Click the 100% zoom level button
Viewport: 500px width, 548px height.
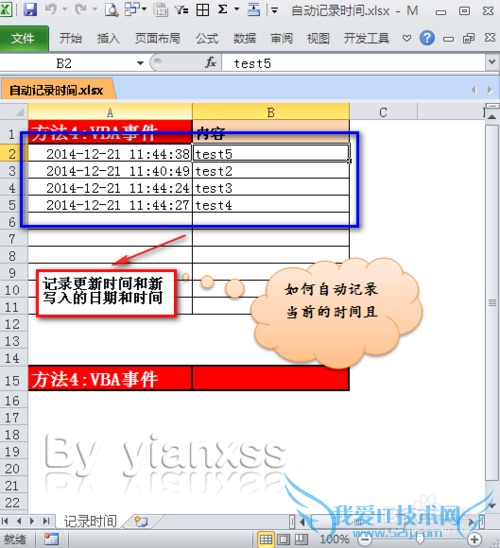334,539
